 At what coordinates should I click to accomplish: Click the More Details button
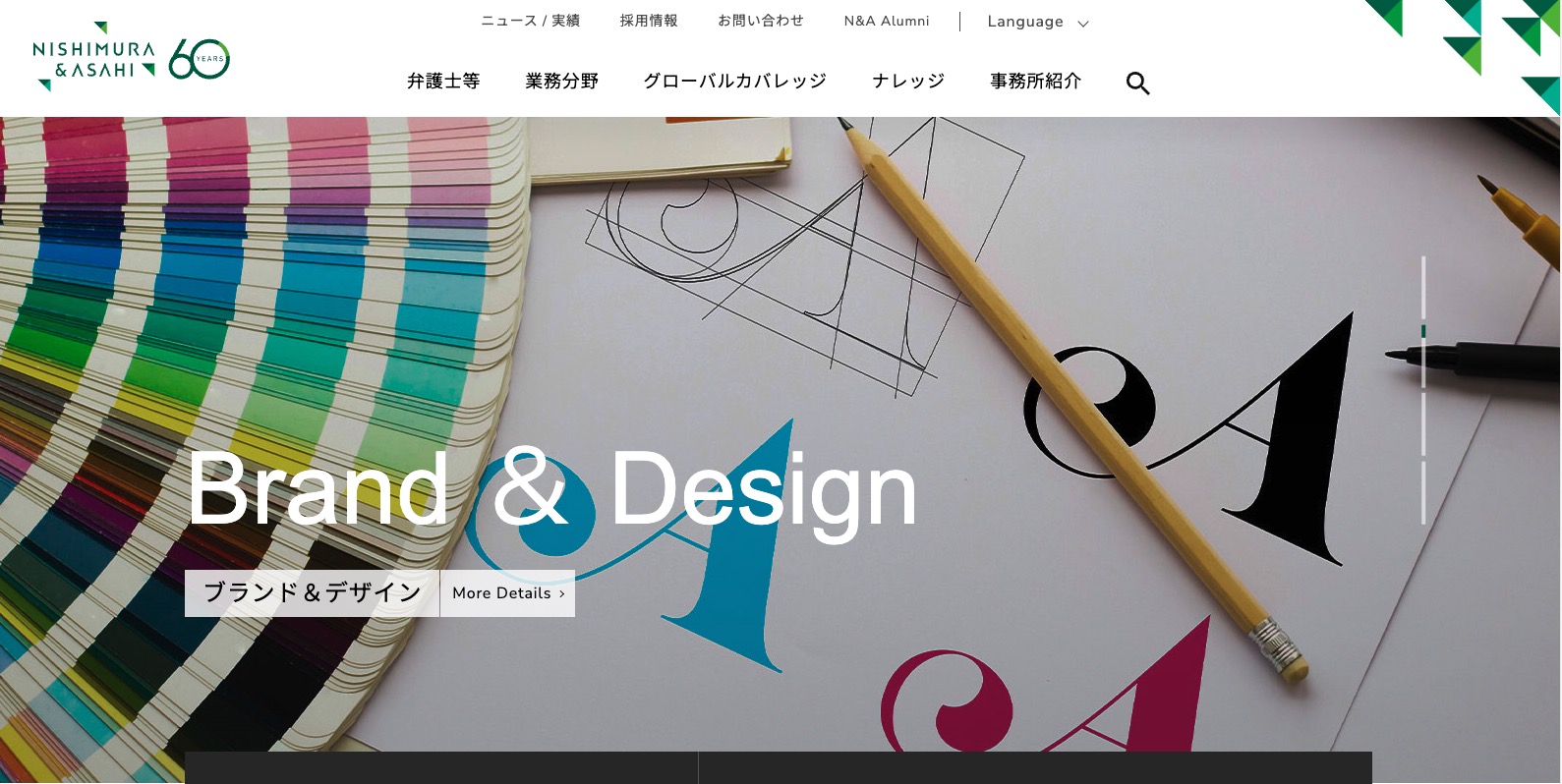tap(507, 593)
